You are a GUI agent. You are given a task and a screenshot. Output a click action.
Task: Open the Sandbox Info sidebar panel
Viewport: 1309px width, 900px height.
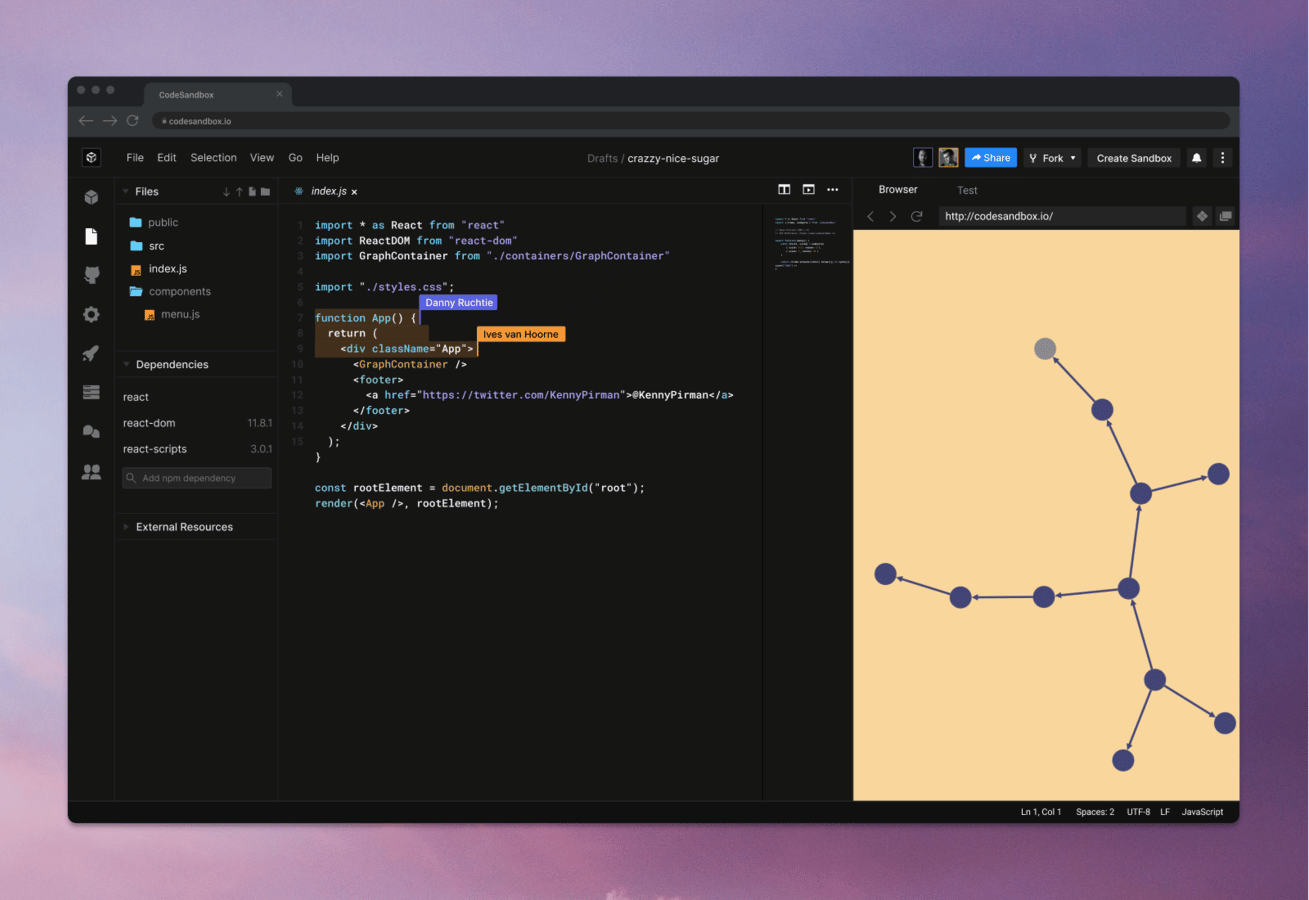coord(91,198)
